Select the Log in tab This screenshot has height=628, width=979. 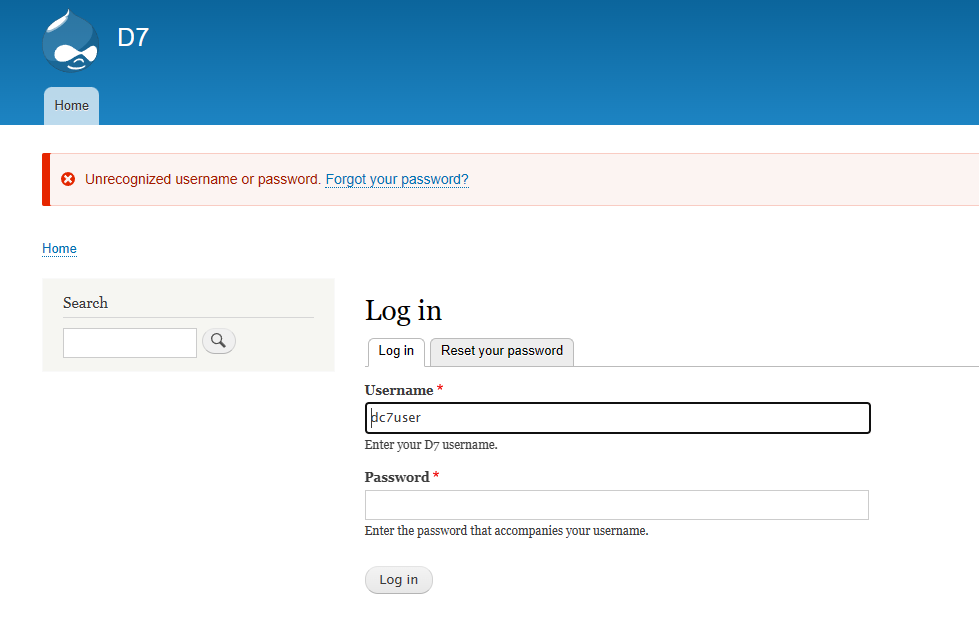click(x=396, y=351)
